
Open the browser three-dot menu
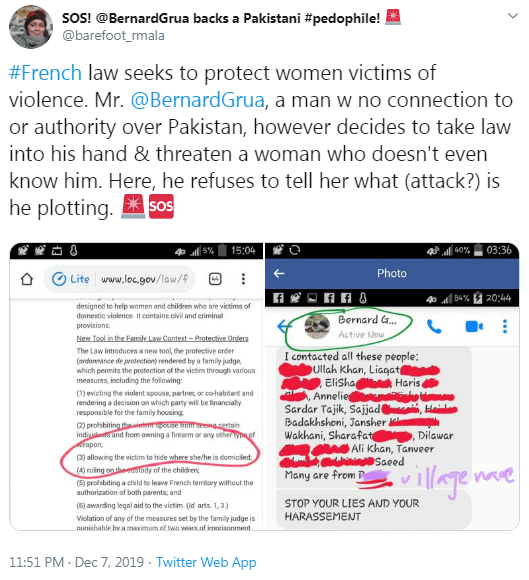coord(243,279)
